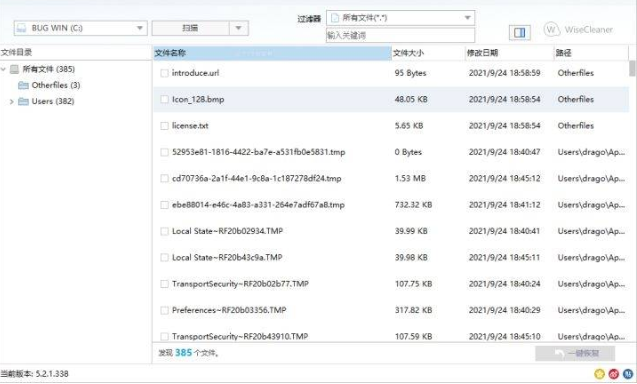Collapse the 所有文件 (385) tree node
Screen dimensions: 637x384
[4, 69]
